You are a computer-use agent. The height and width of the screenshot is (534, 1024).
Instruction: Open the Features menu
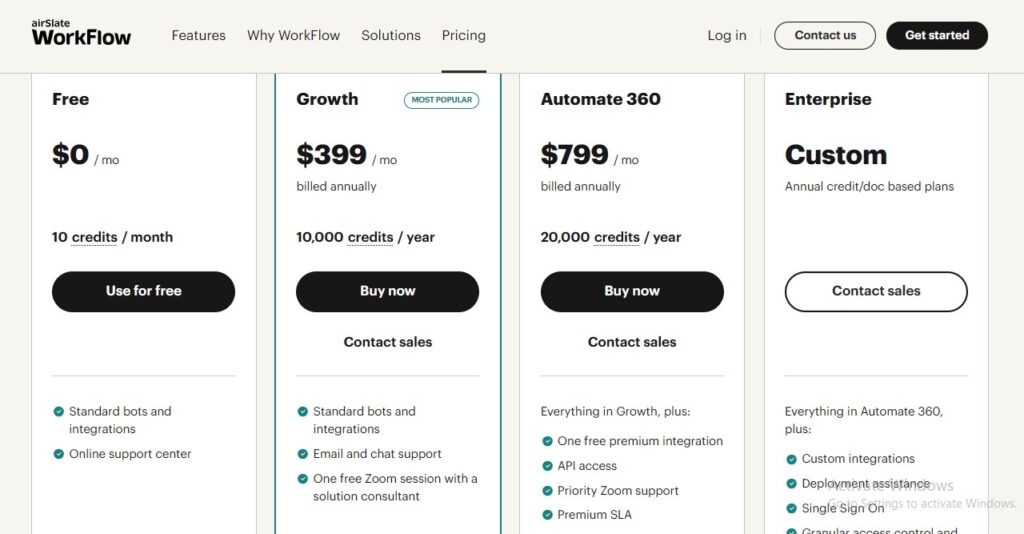click(x=198, y=35)
